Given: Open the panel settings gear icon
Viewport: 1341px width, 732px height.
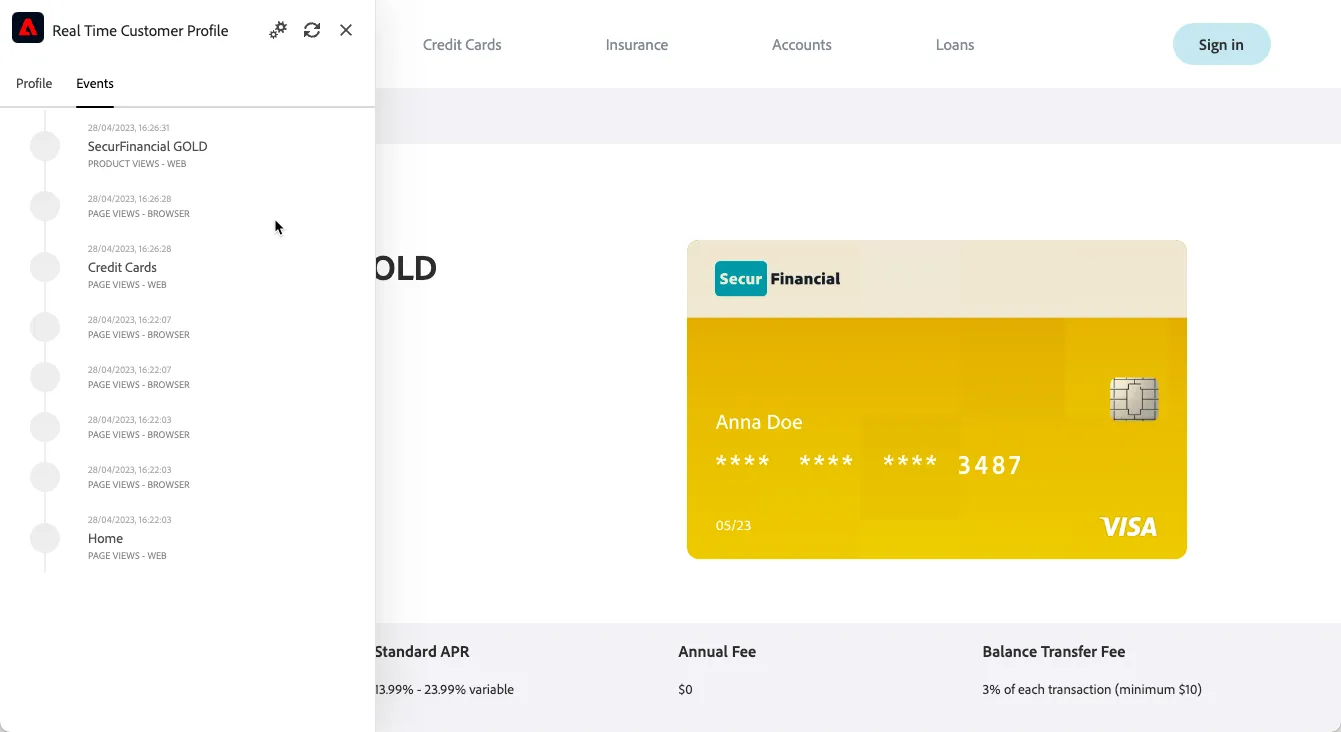Looking at the screenshot, I should (x=278, y=30).
